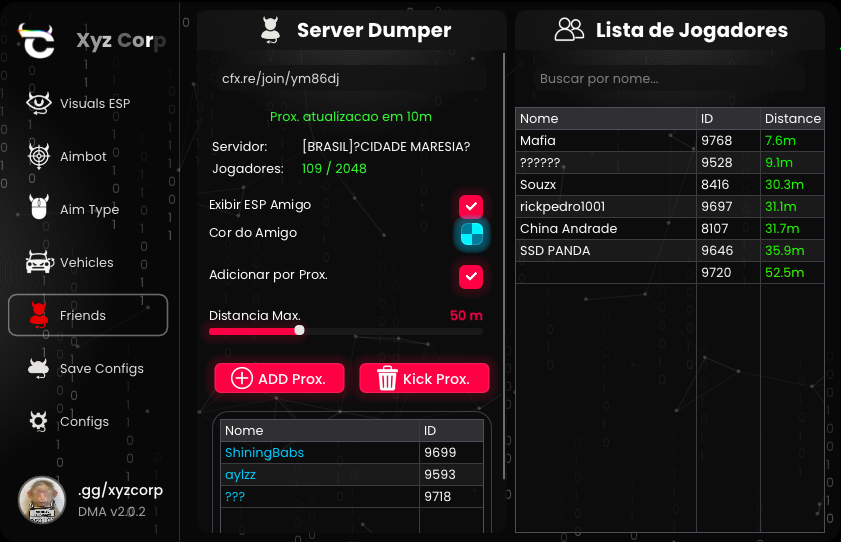Click the cfx.re server address field
The image size is (841, 542).
pyautogui.click(x=350, y=78)
